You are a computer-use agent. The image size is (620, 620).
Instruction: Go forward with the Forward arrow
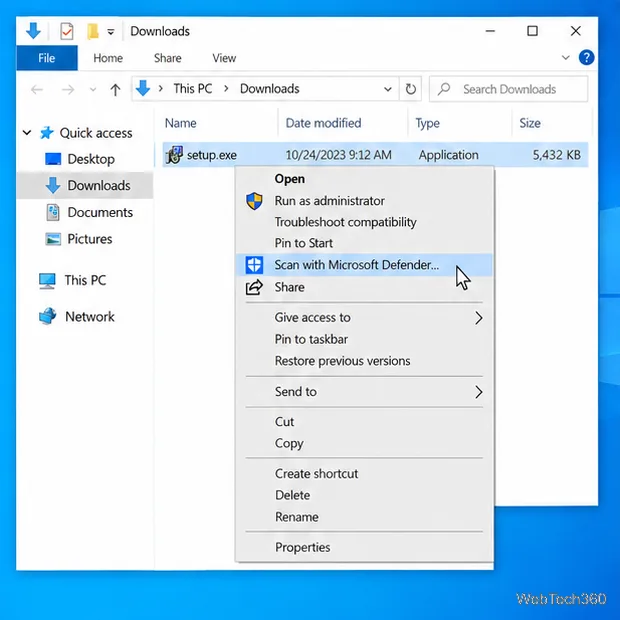(x=68, y=90)
